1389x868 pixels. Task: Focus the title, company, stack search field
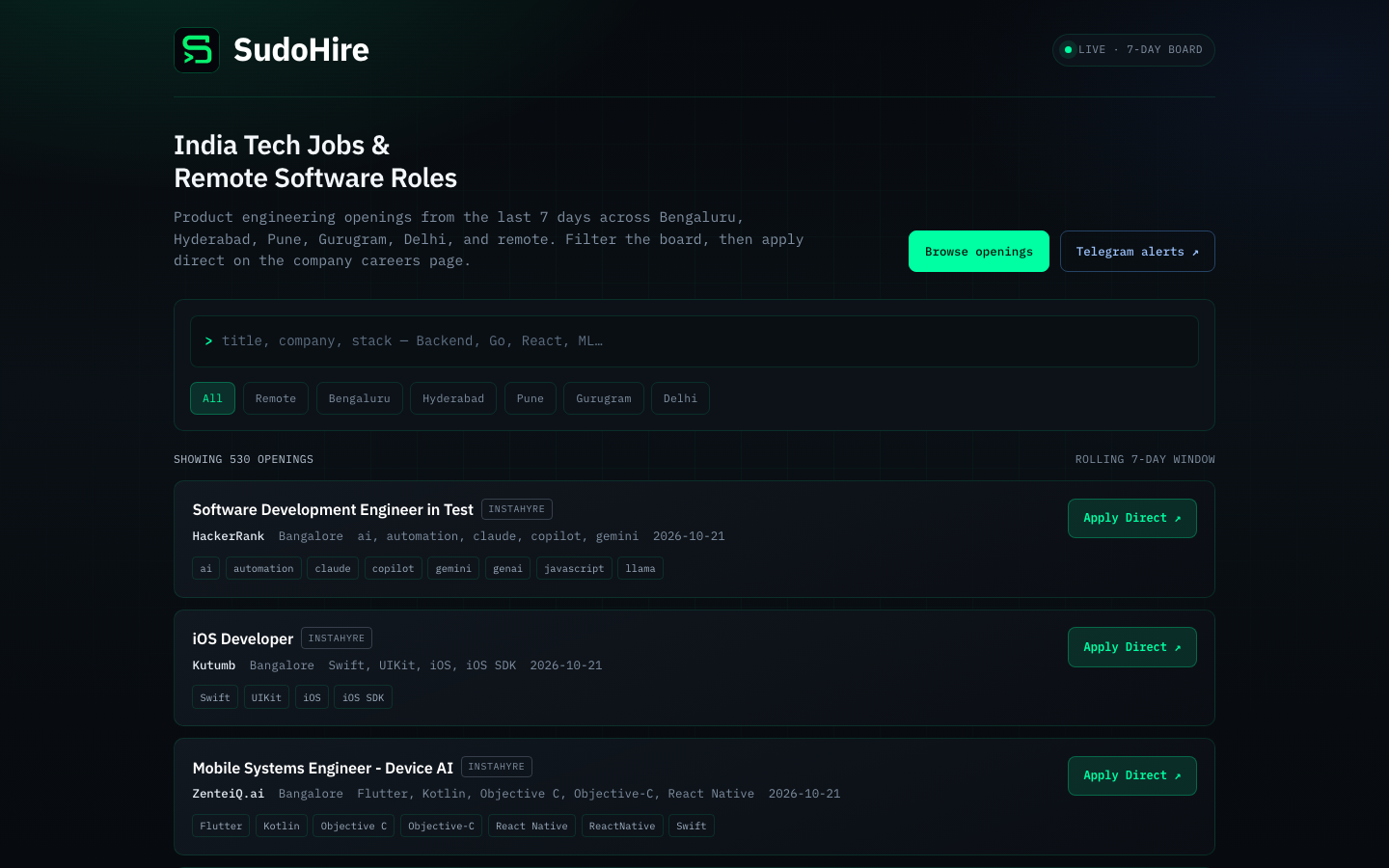click(x=694, y=341)
